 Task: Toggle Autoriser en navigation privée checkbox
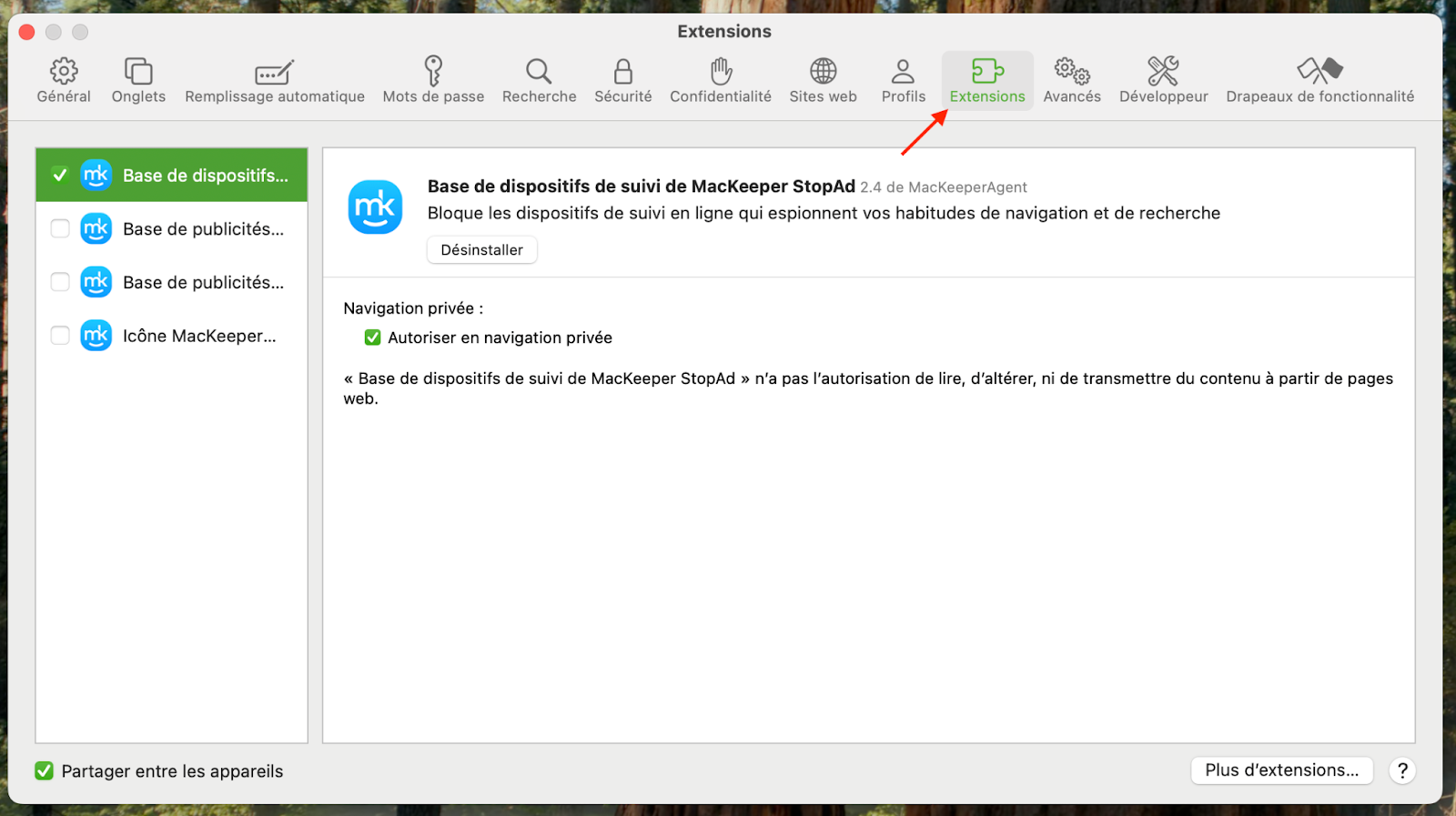coord(372,337)
